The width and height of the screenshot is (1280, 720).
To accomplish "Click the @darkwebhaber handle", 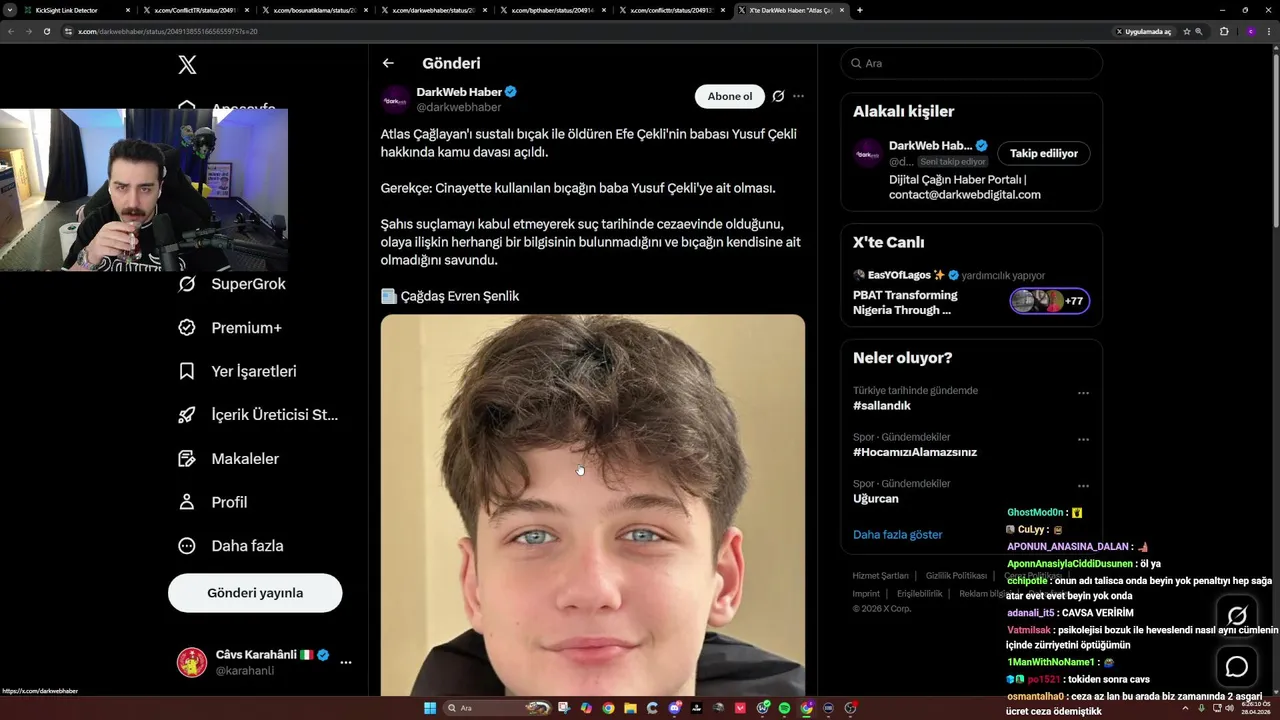I will [x=459, y=107].
